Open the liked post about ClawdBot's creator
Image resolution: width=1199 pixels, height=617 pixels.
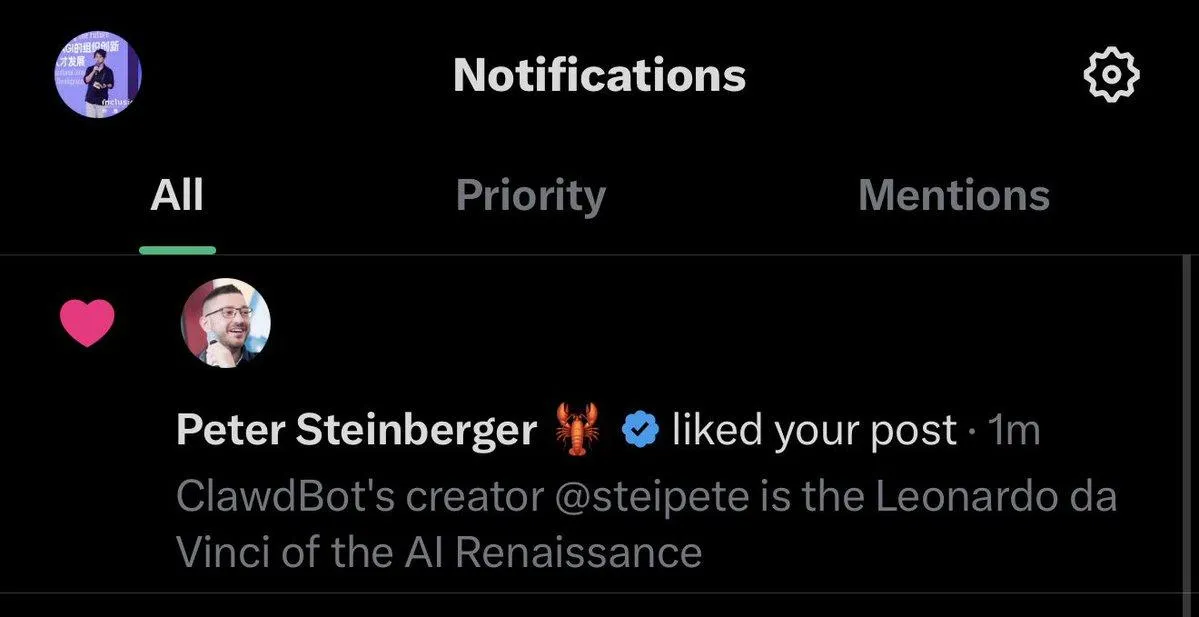648,520
